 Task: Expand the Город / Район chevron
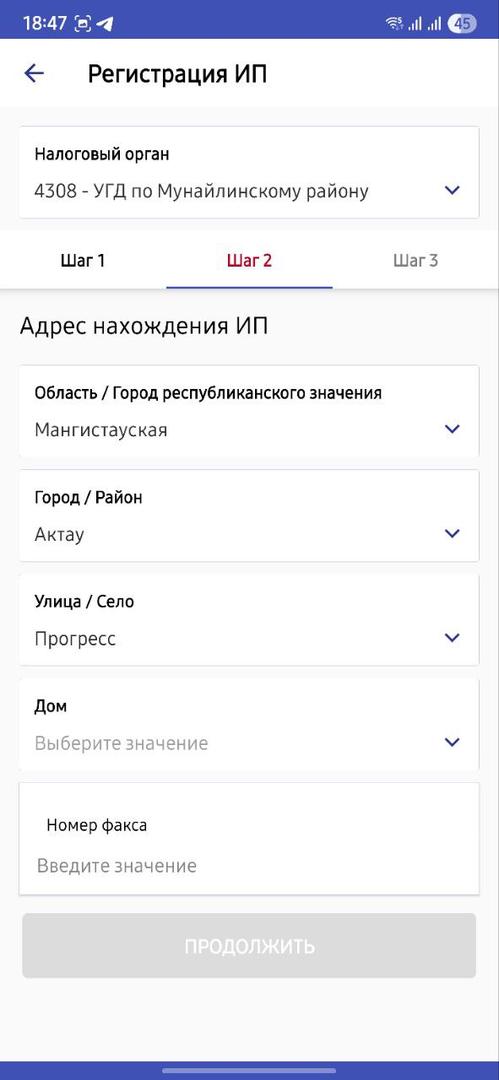(452, 534)
